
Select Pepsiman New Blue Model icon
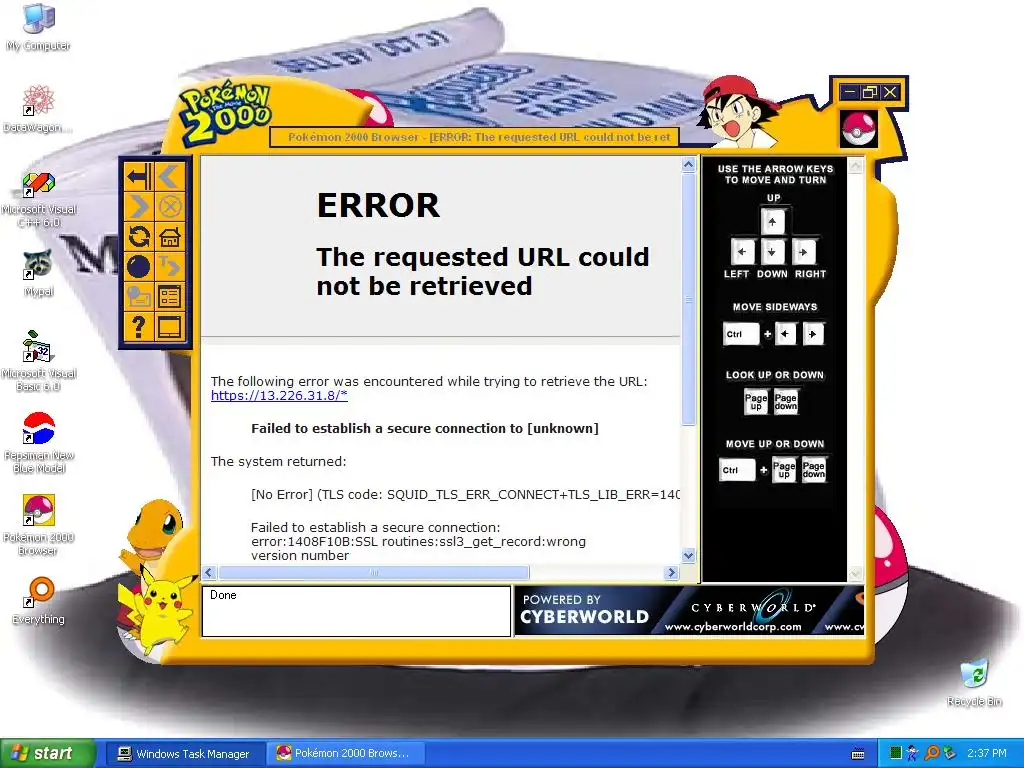[39, 441]
